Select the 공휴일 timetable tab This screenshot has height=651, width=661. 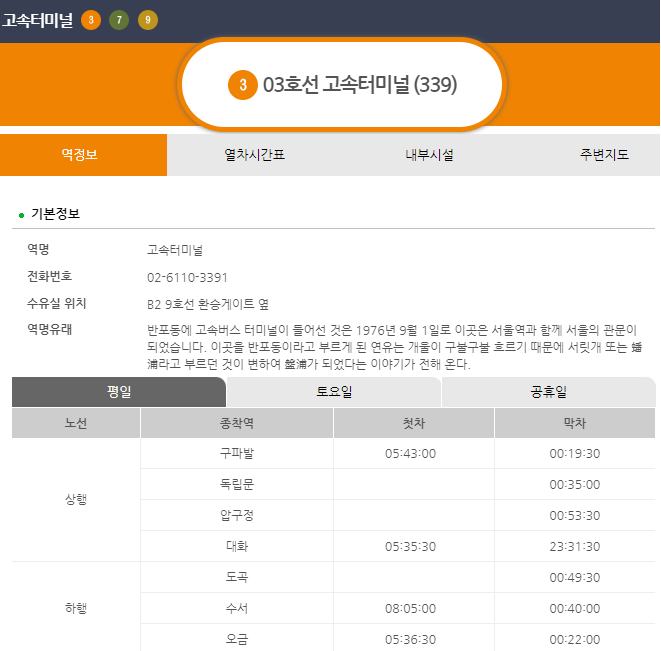[x=548, y=392]
